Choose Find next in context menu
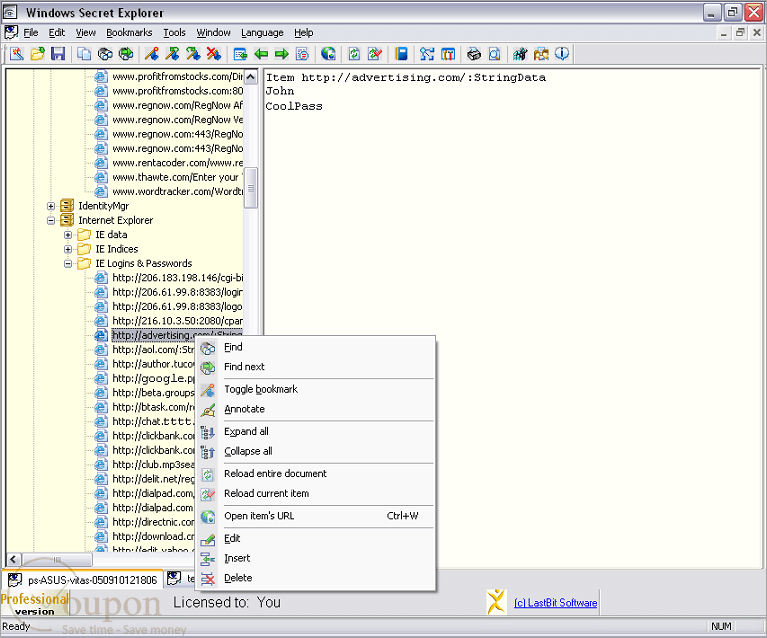 coord(315,367)
